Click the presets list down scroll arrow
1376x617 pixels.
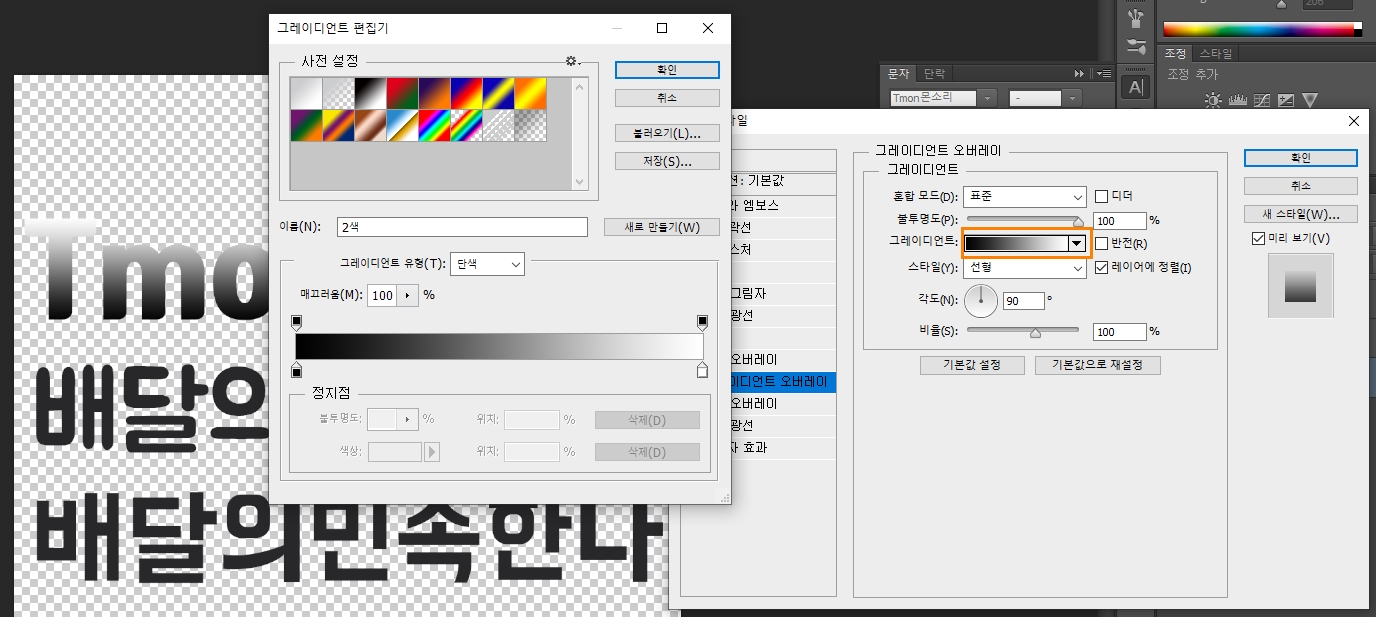580,182
